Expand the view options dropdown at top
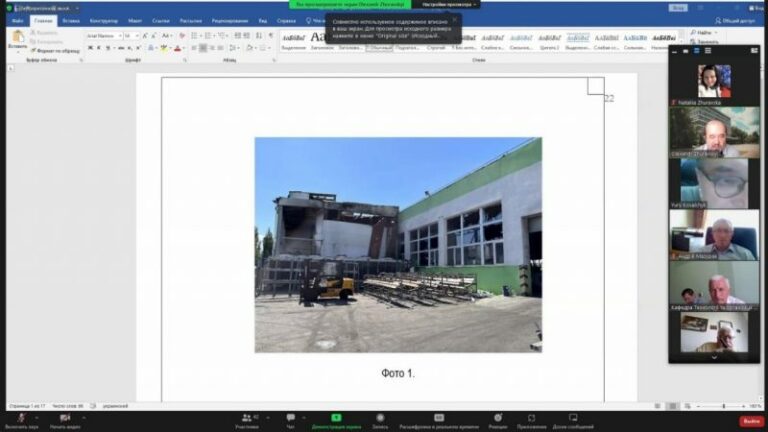 (x=446, y=4)
